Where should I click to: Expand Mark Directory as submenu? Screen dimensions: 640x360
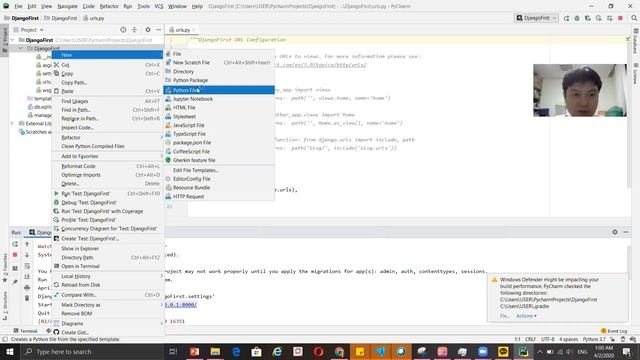click(107, 305)
